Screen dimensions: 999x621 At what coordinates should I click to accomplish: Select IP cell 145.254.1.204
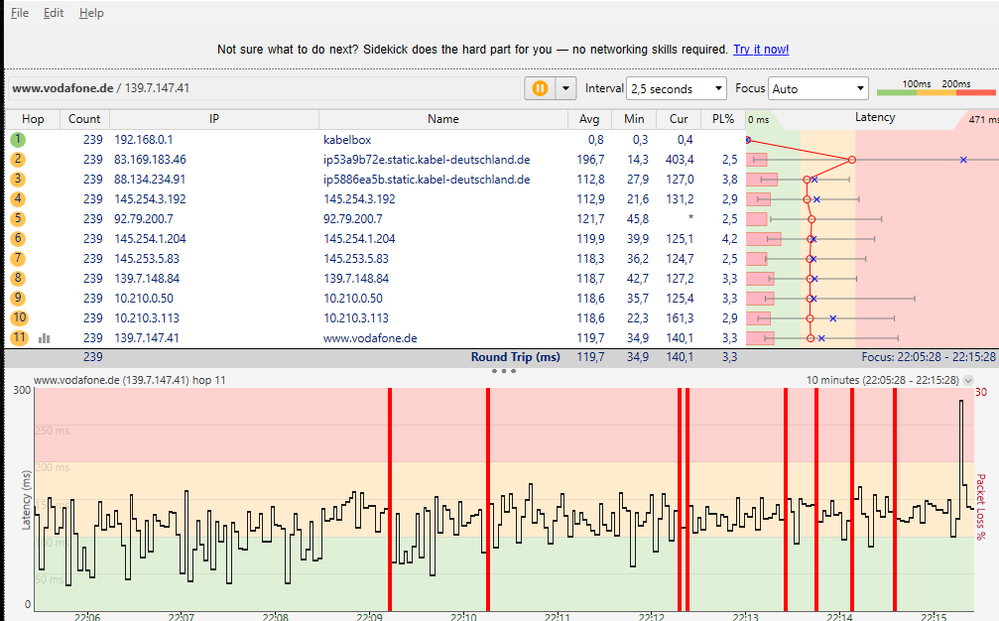pos(150,238)
